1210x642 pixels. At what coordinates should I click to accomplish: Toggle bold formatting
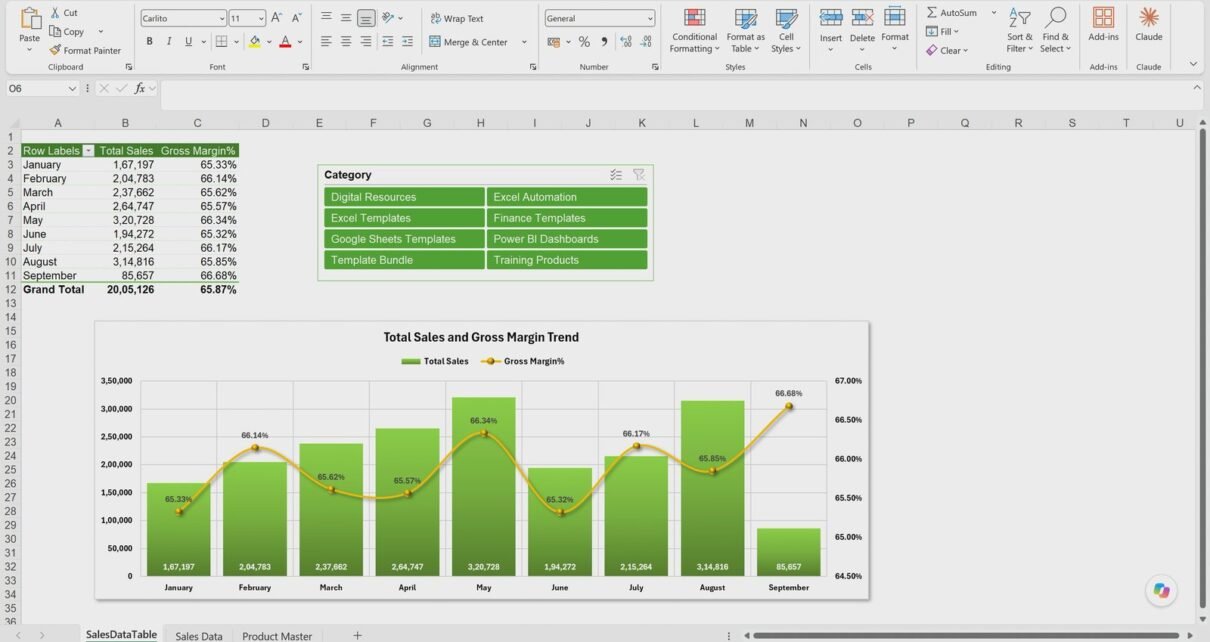150,42
